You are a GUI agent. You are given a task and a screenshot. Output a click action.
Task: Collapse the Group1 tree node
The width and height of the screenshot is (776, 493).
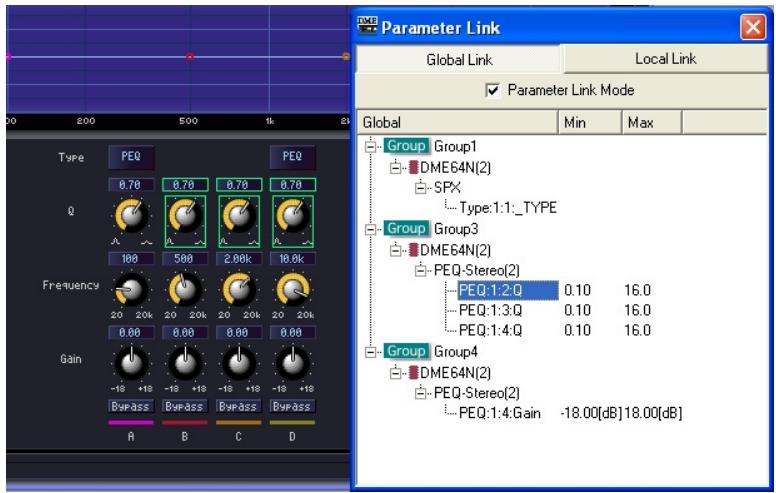[370, 147]
